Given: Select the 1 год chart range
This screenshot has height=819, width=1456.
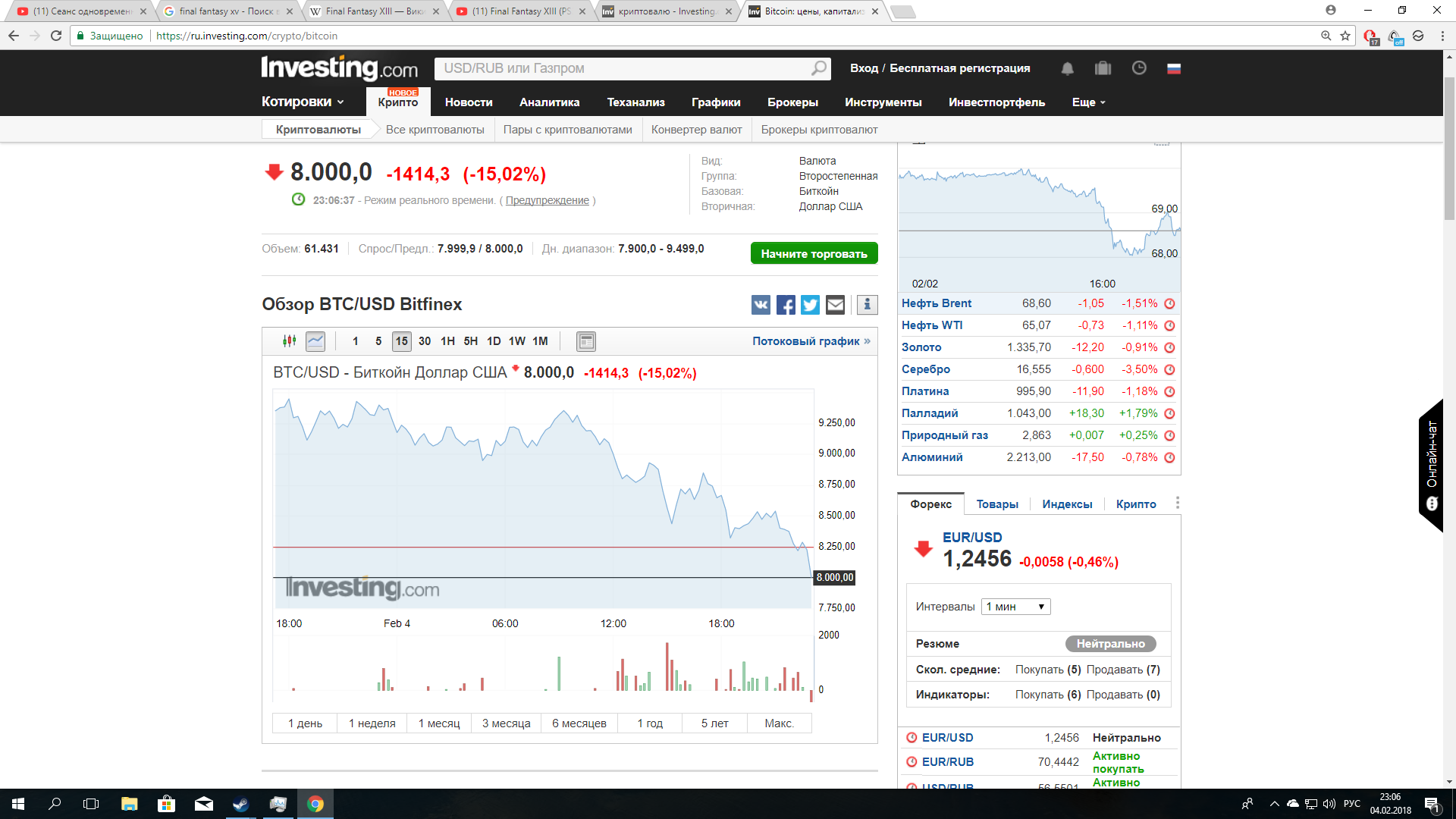Looking at the screenshot, I should [x=650, y=723].
